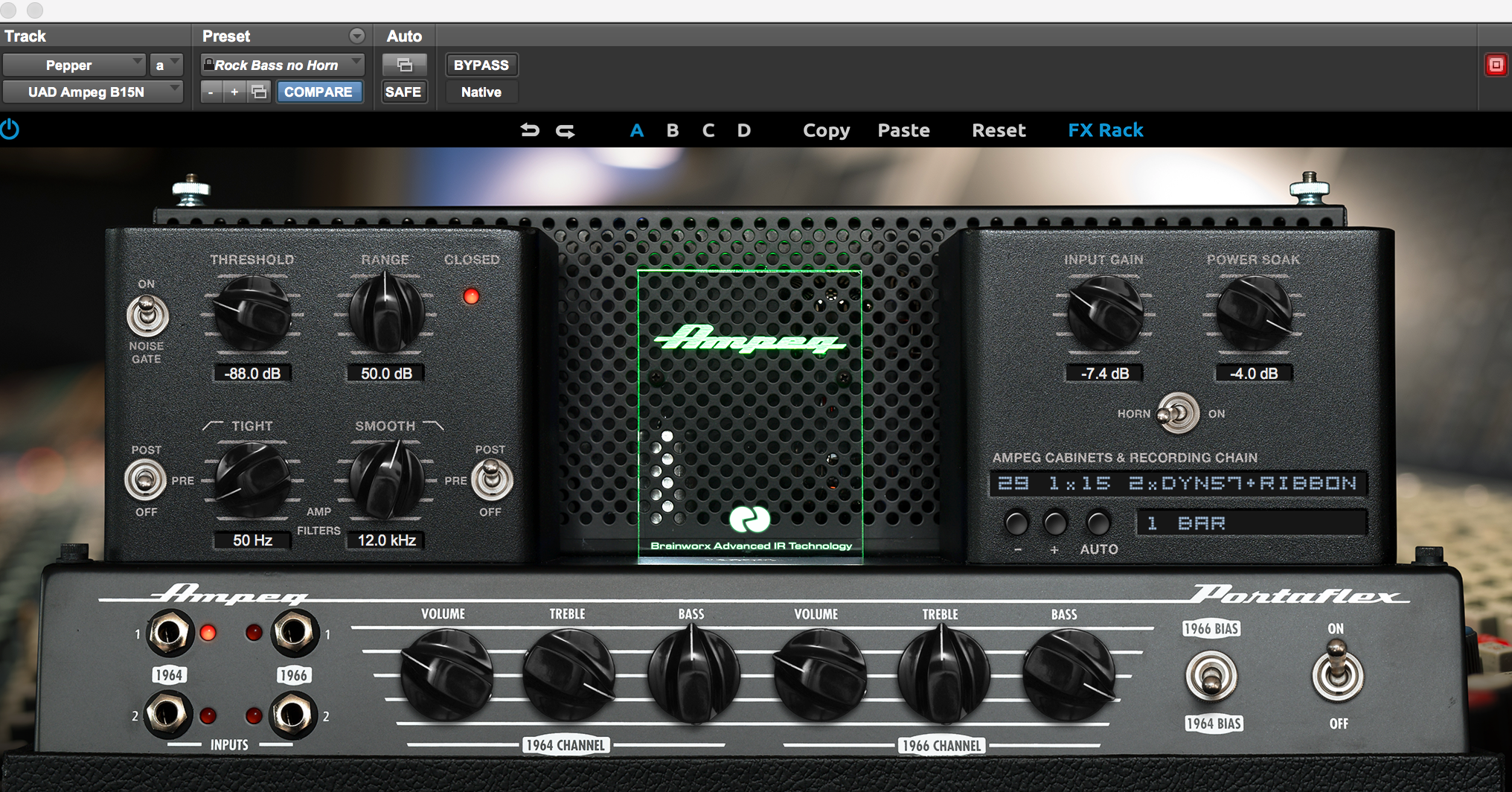The width and height of the screenshot is (1512, 792).
Task: Select 1966 input jack 2
Action: (293, 715)
